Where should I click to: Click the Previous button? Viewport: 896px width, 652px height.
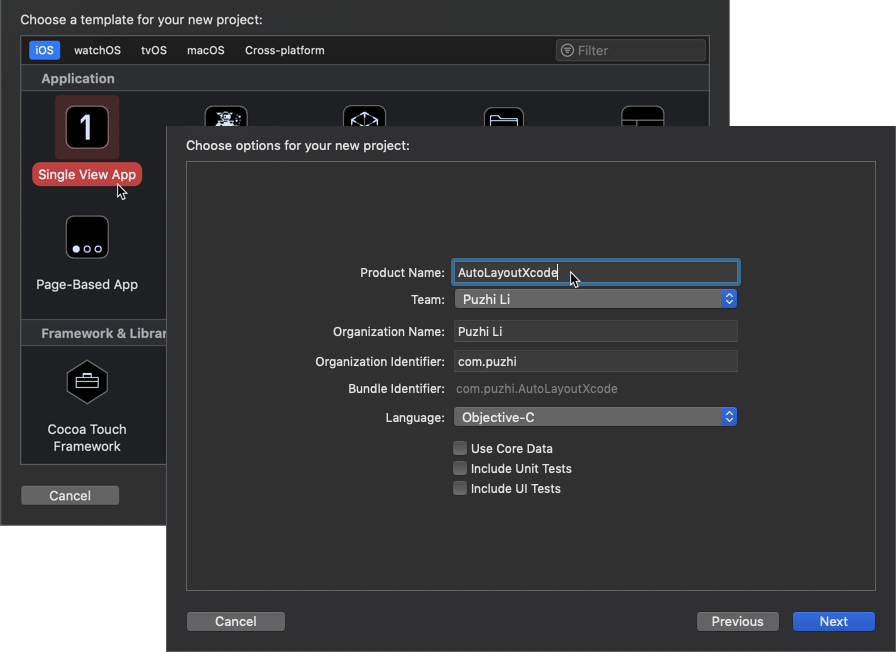737,621
